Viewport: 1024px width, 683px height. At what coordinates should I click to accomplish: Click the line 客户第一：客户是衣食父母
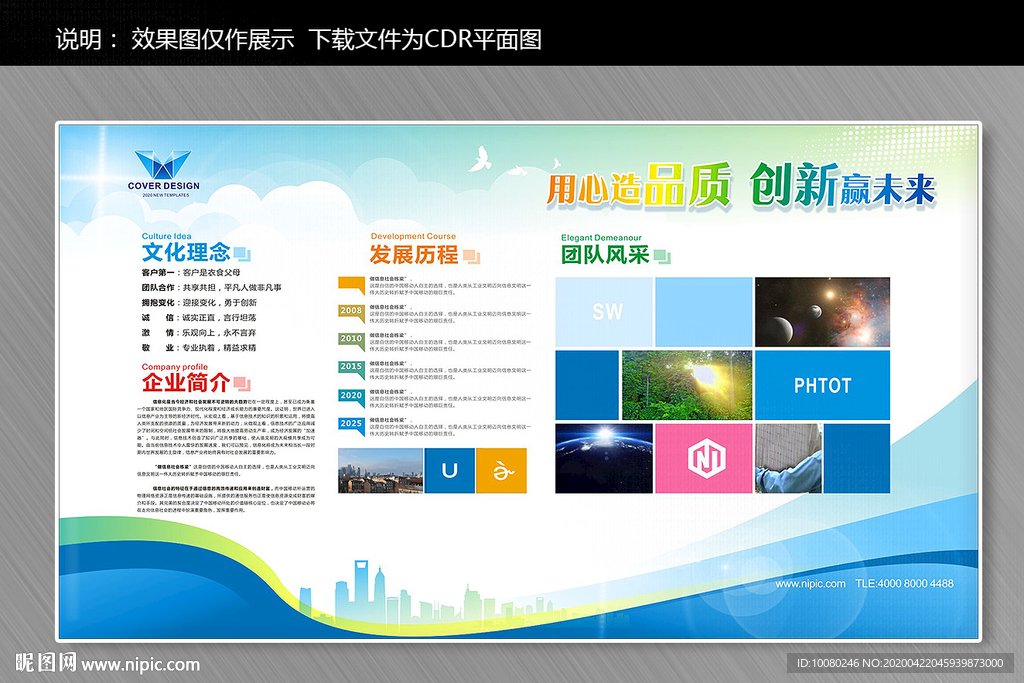(x=191, y=272)
